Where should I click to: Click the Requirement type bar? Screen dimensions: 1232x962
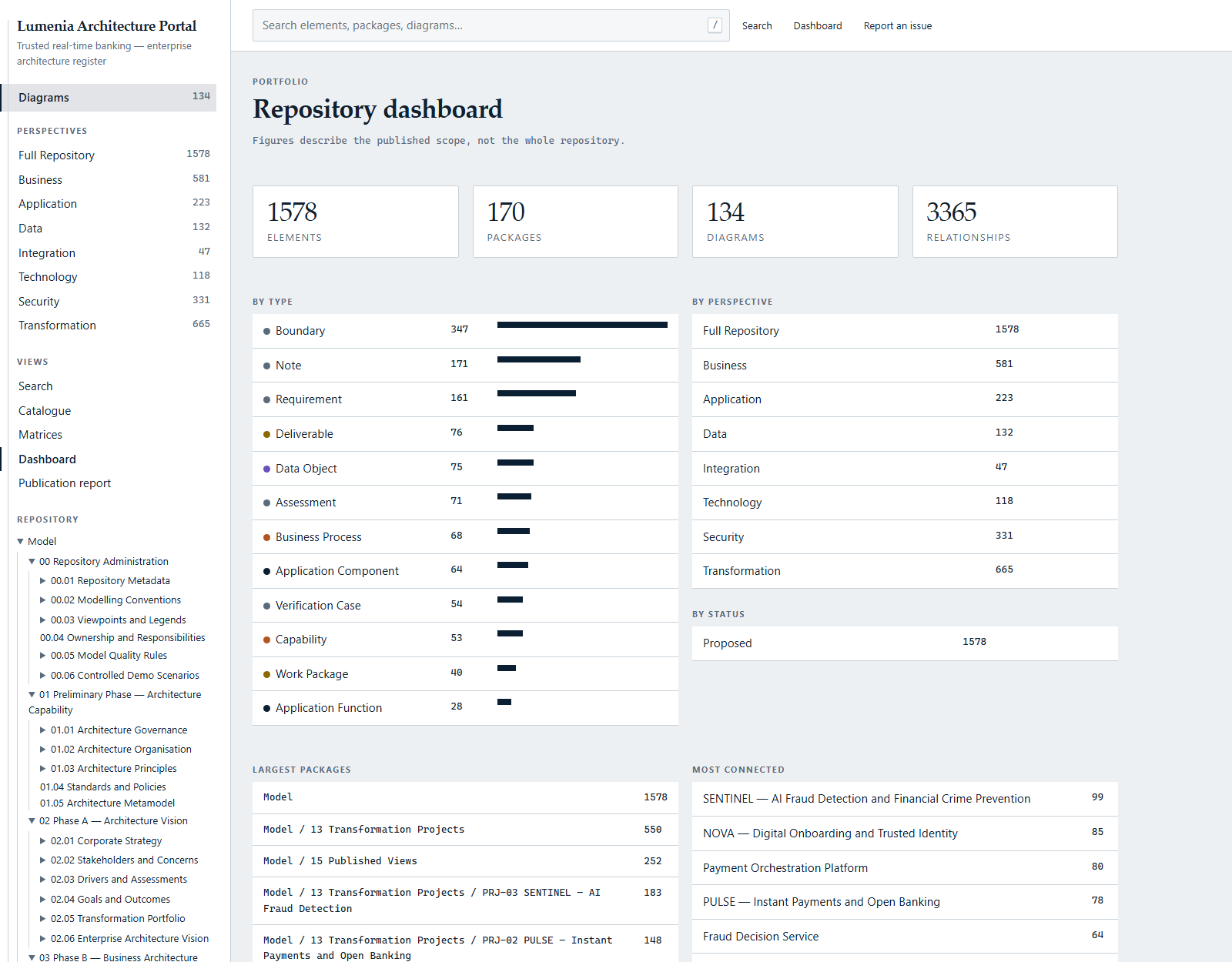tap(537, 393)
